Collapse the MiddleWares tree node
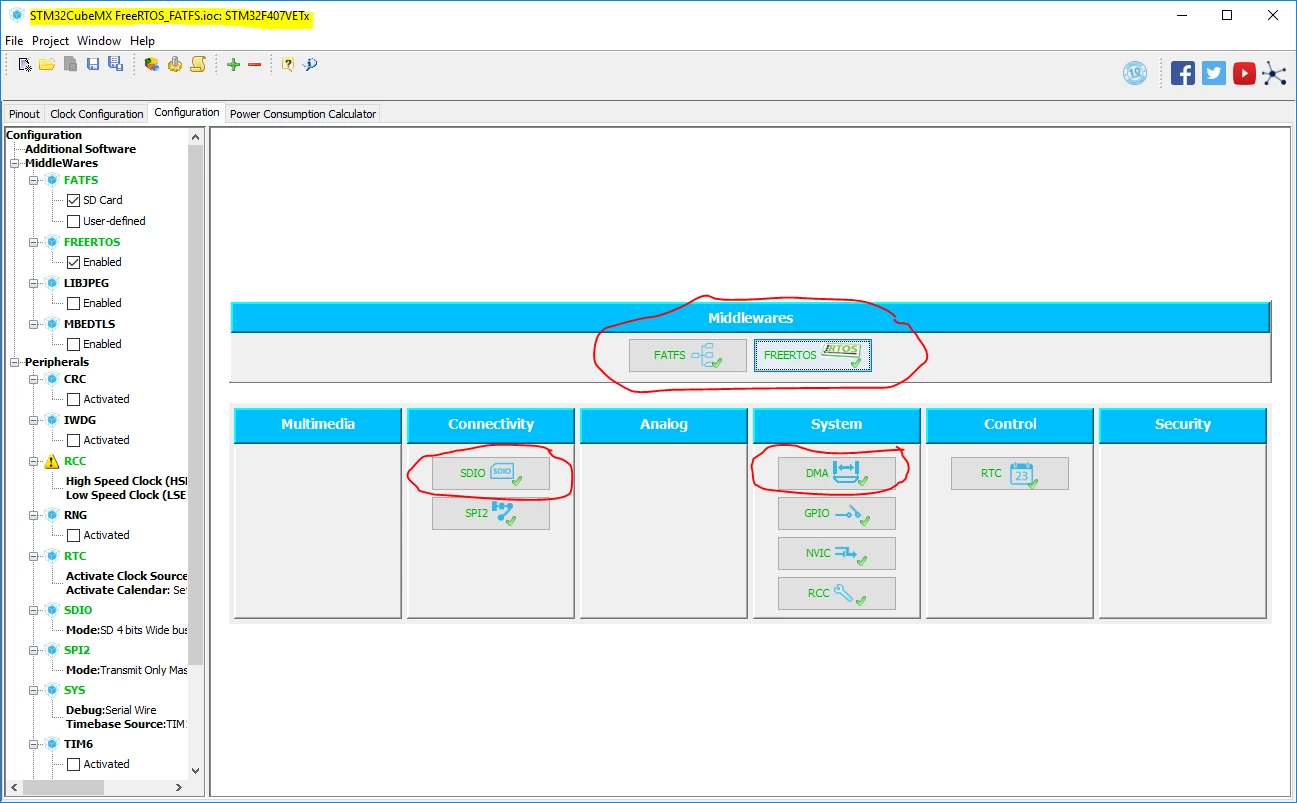The image size is (1297, 803). click(x=15, y=163)
